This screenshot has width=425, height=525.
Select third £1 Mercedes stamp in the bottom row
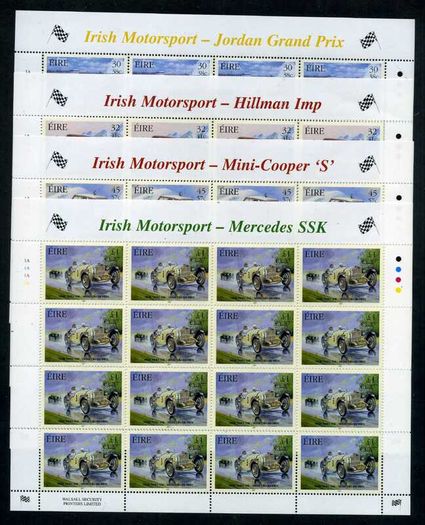[254, 462]
